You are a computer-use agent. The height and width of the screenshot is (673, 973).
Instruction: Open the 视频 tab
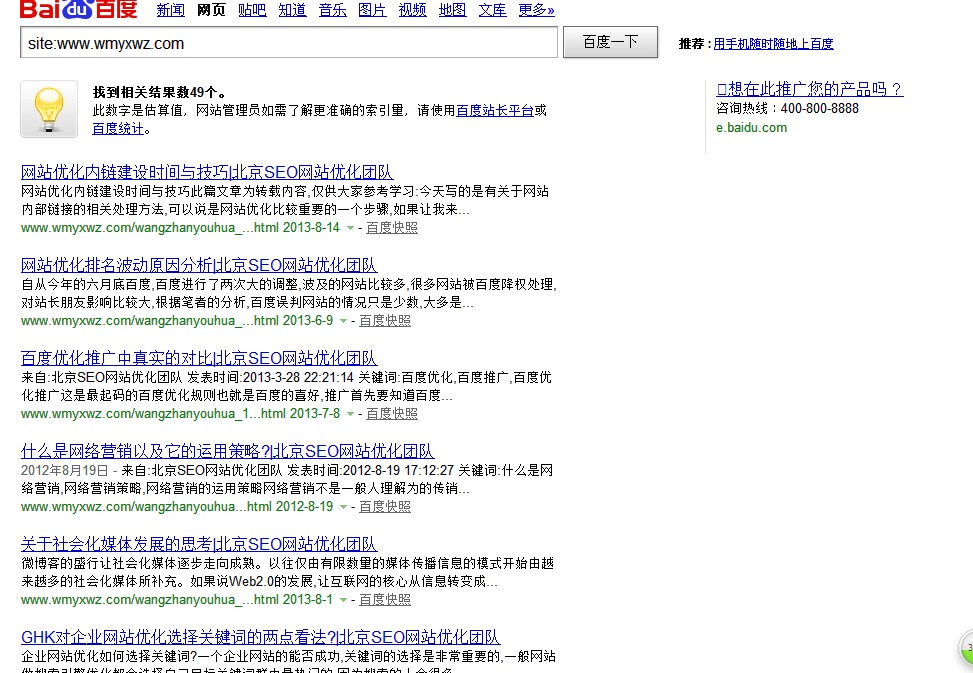click(x=413, y=10)
